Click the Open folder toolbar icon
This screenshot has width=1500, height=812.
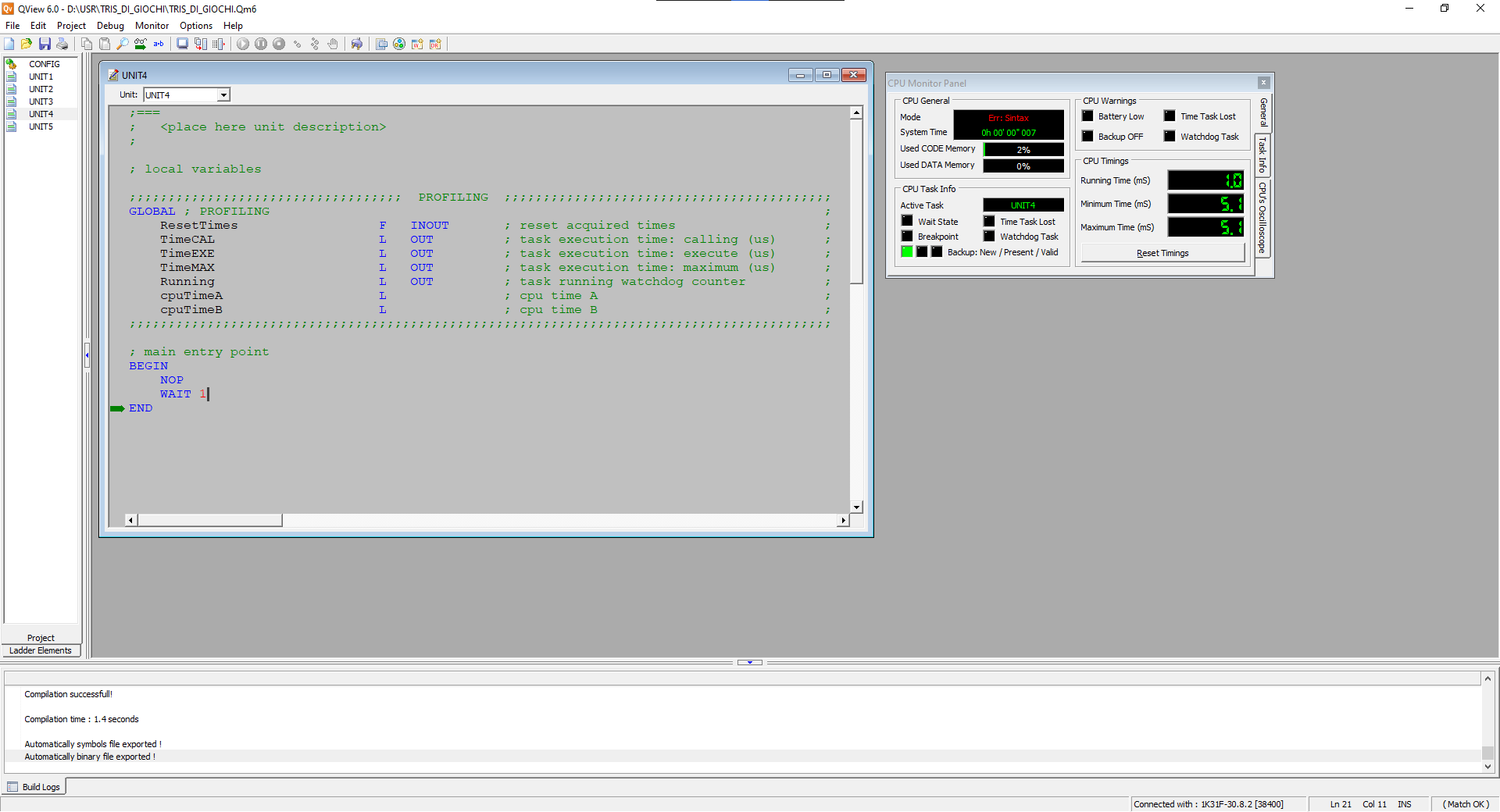tap(27, 45)
